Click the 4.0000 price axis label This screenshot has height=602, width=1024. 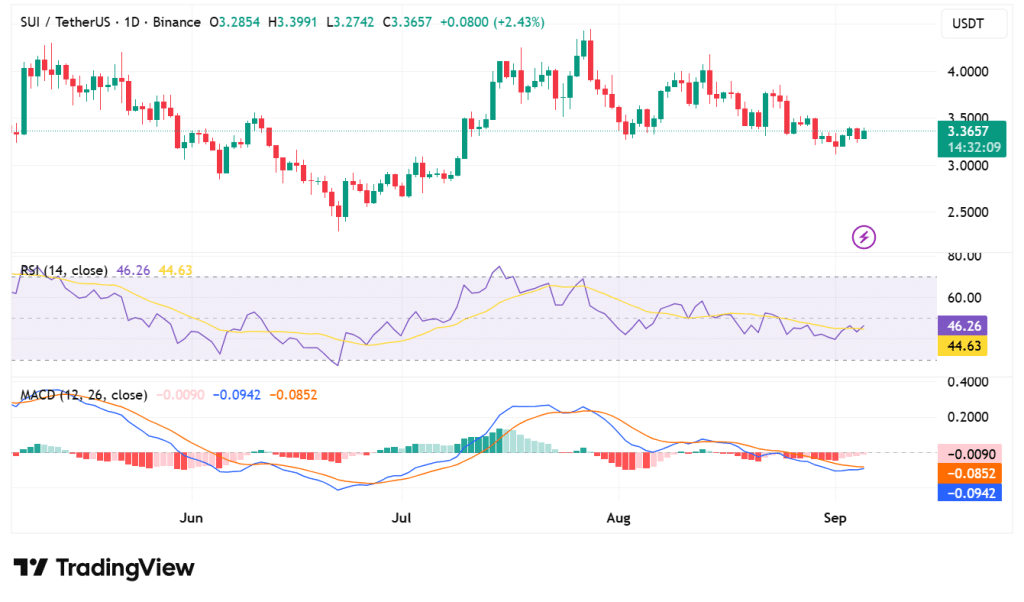coord(968,72)
